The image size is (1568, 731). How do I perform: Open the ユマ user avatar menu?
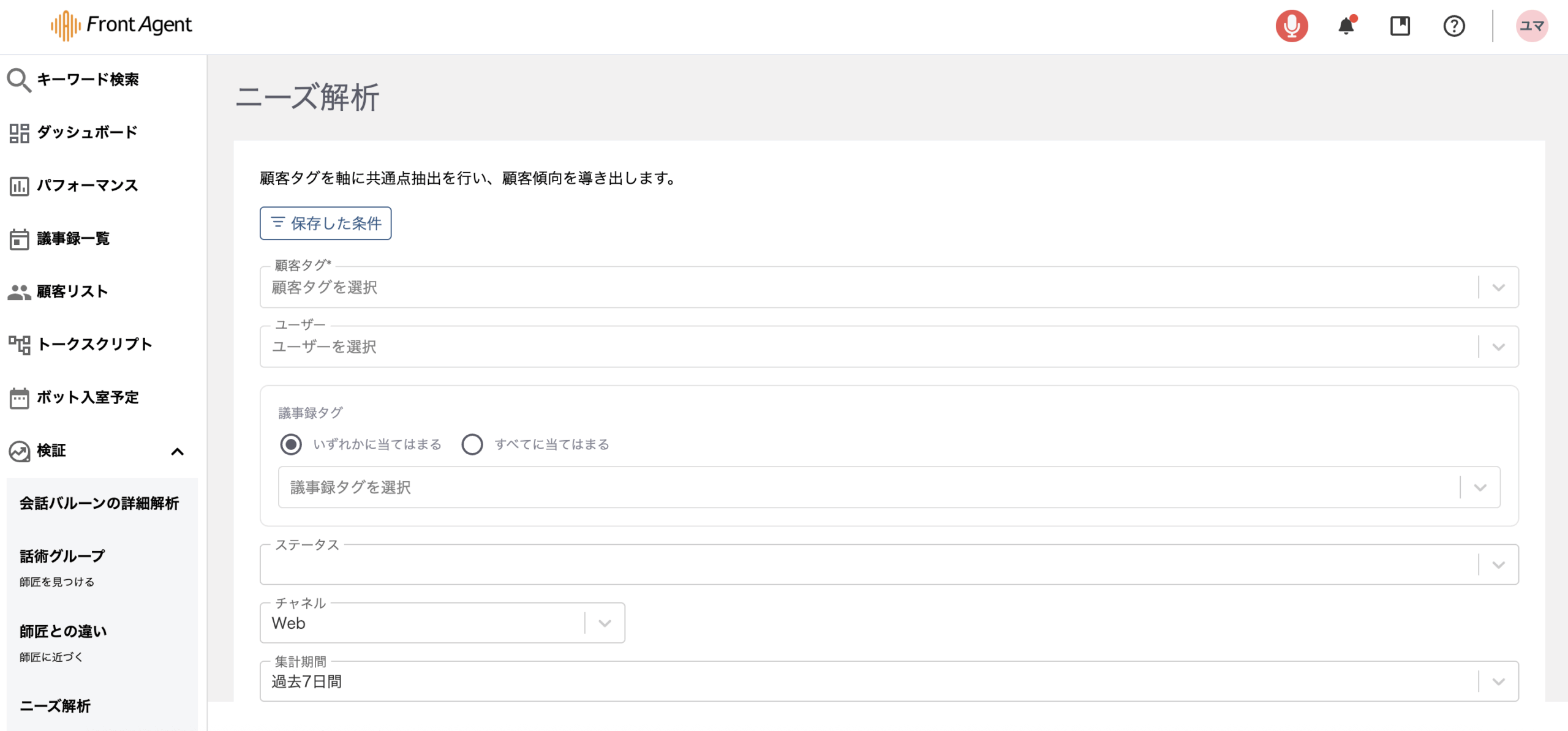(1531, 26)
